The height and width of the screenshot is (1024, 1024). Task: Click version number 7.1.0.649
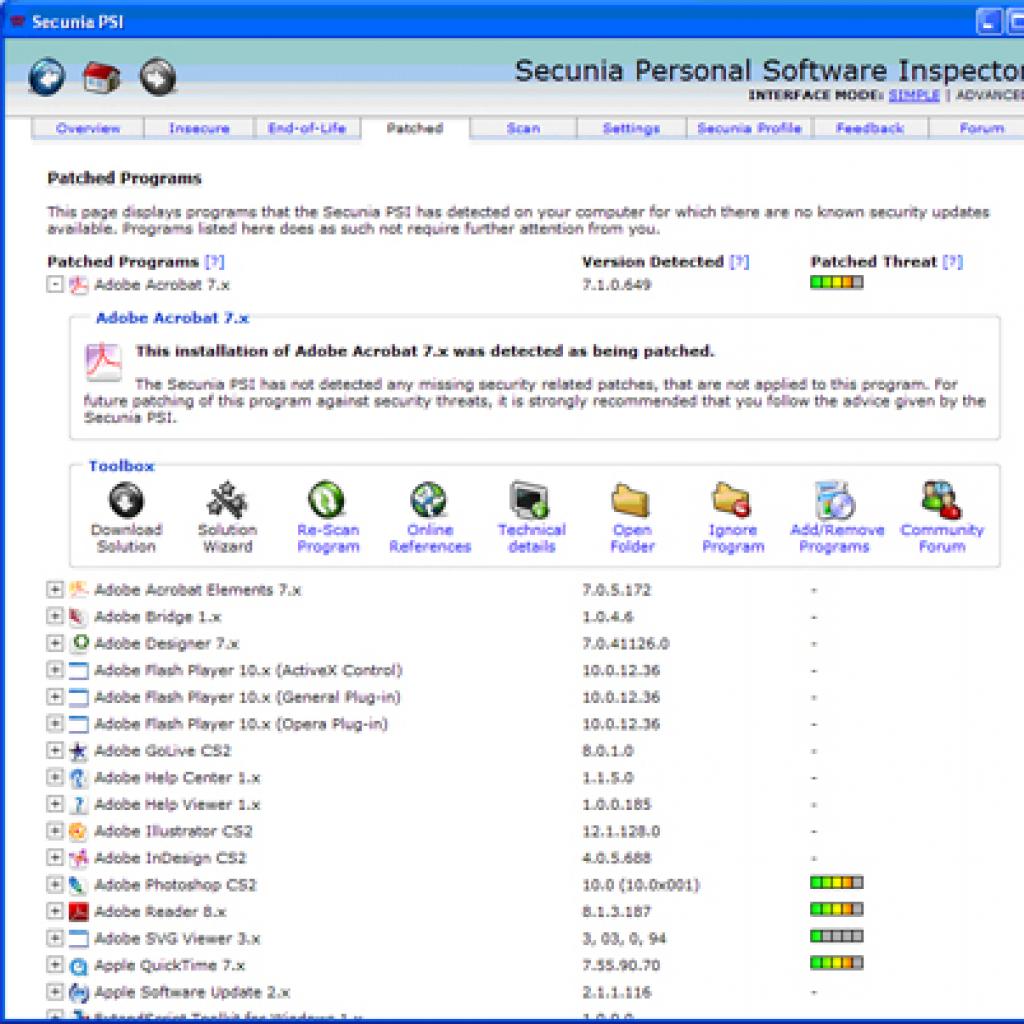[x=616, y=285]
